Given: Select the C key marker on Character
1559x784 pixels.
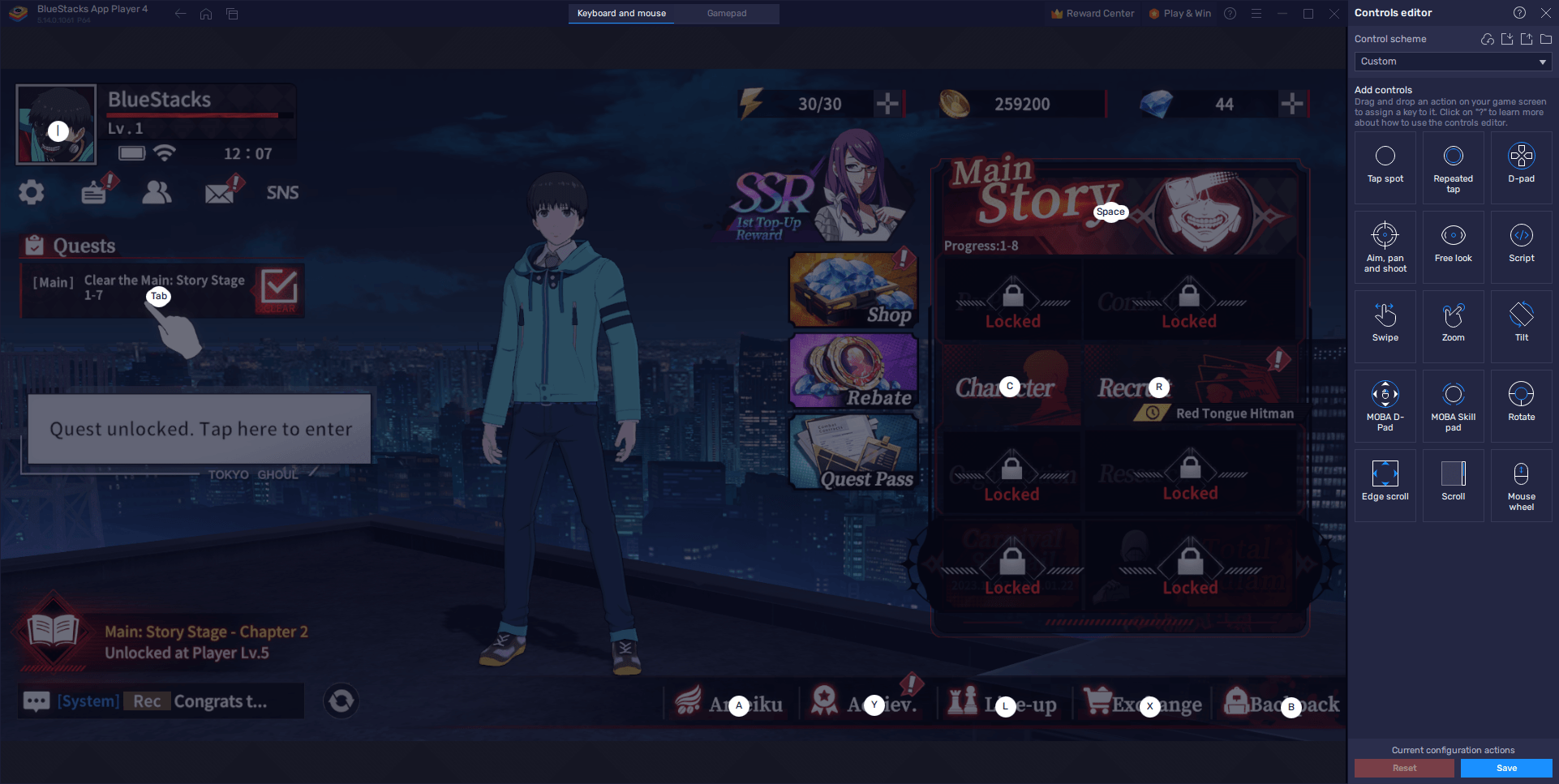Looking at the screenshot, I should [1010, 387].
